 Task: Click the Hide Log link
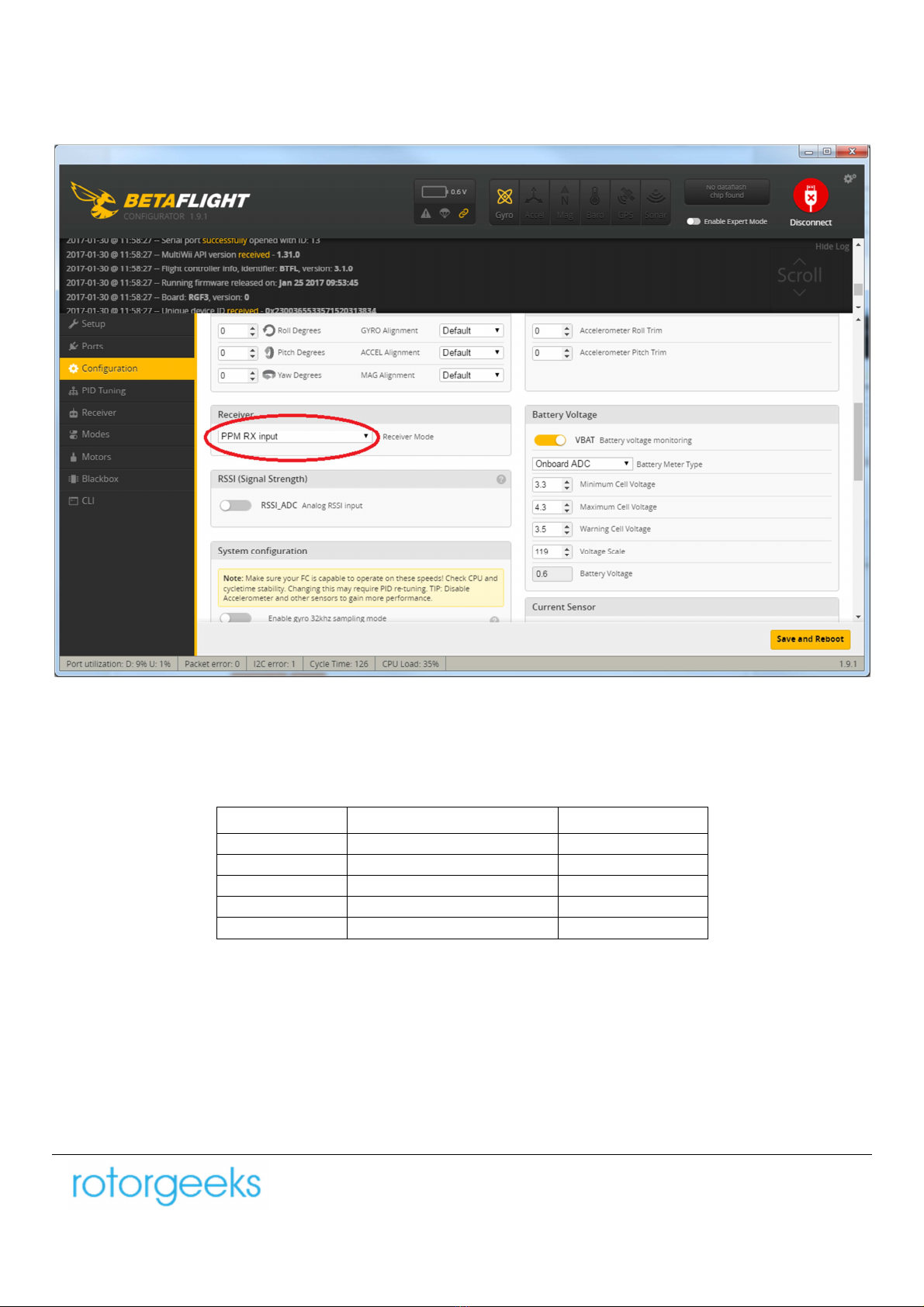(x=832, y=247)
